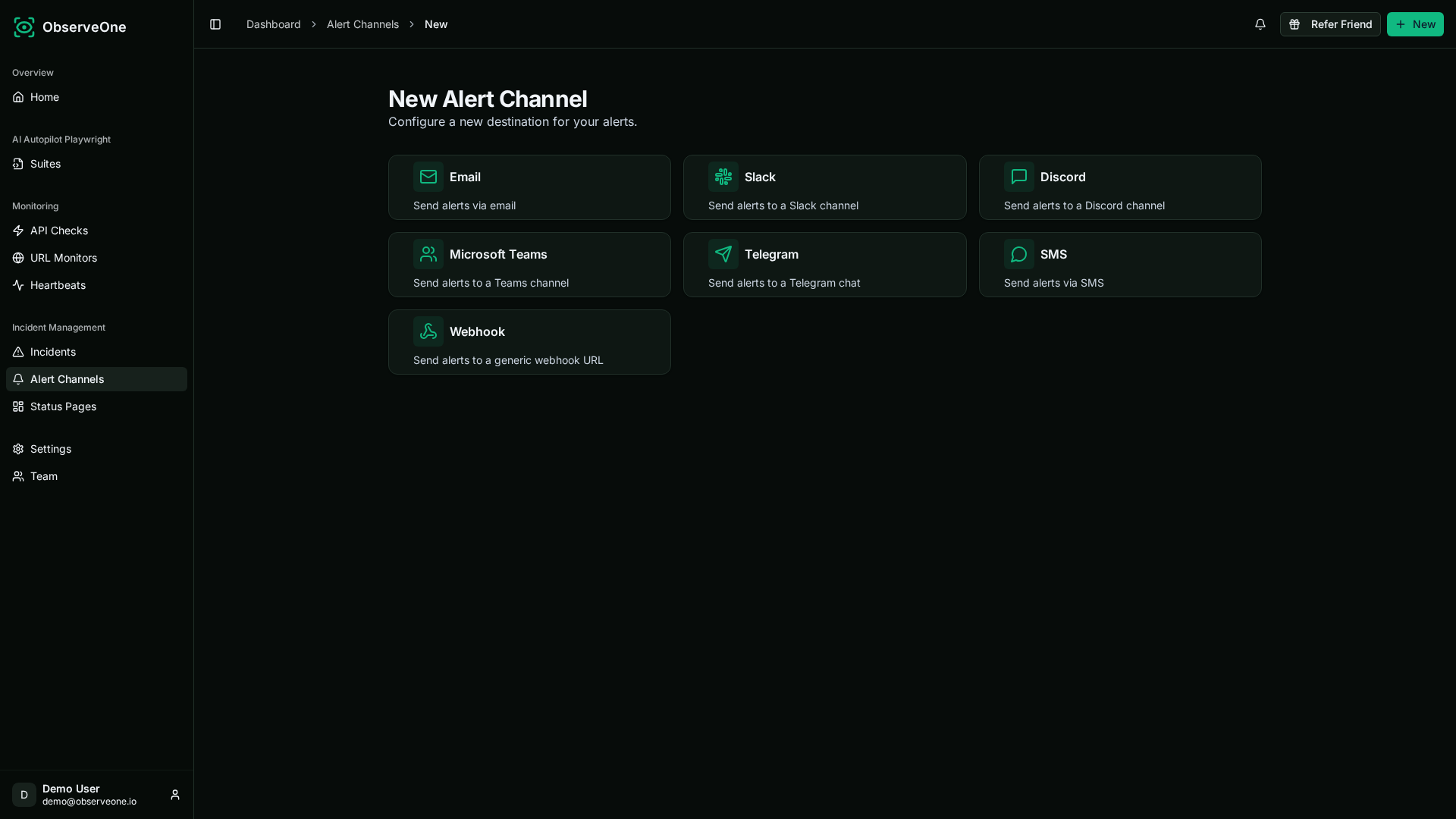Click the Incidents warning triangle icon
This screenshot has width=1456, height=819.
pyautogui.click(x=18, y=352)
